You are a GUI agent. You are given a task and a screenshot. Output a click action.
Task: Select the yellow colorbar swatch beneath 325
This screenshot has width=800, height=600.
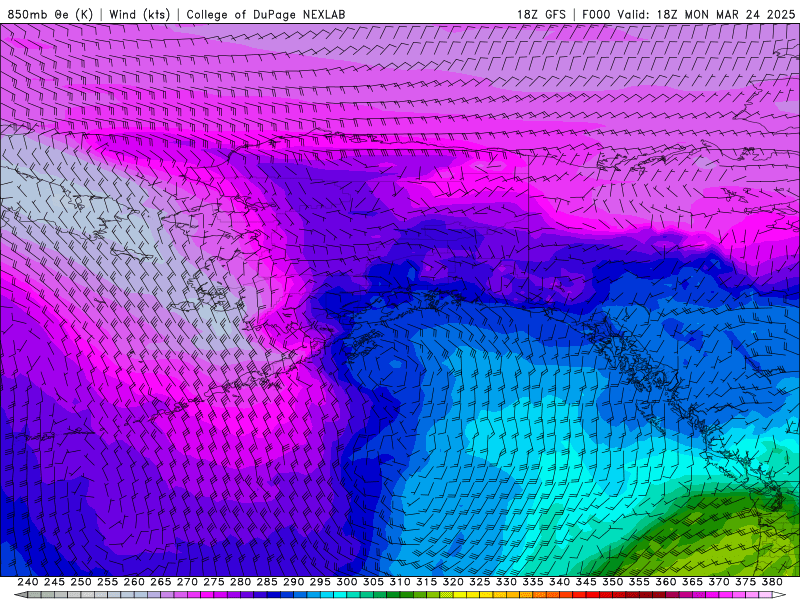(486, 595)
